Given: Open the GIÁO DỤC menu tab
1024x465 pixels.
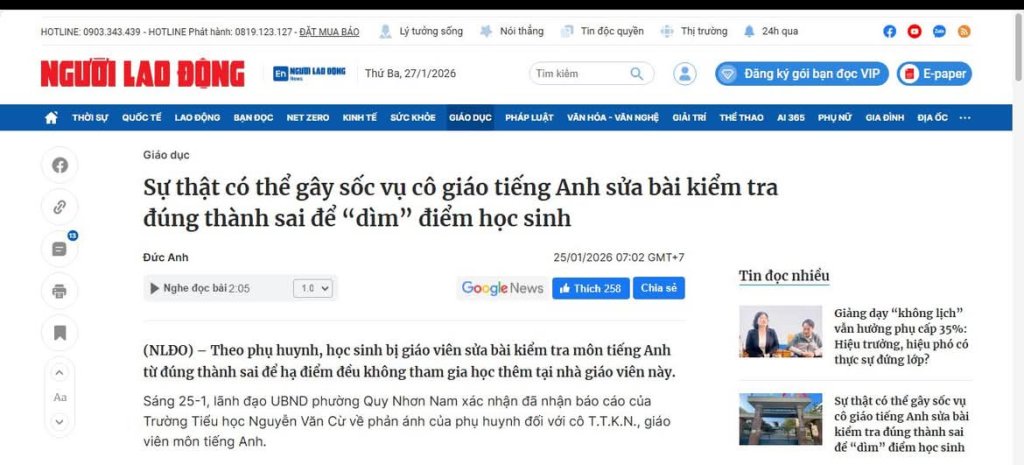Looking at the screenshot, I should point(470,118).
